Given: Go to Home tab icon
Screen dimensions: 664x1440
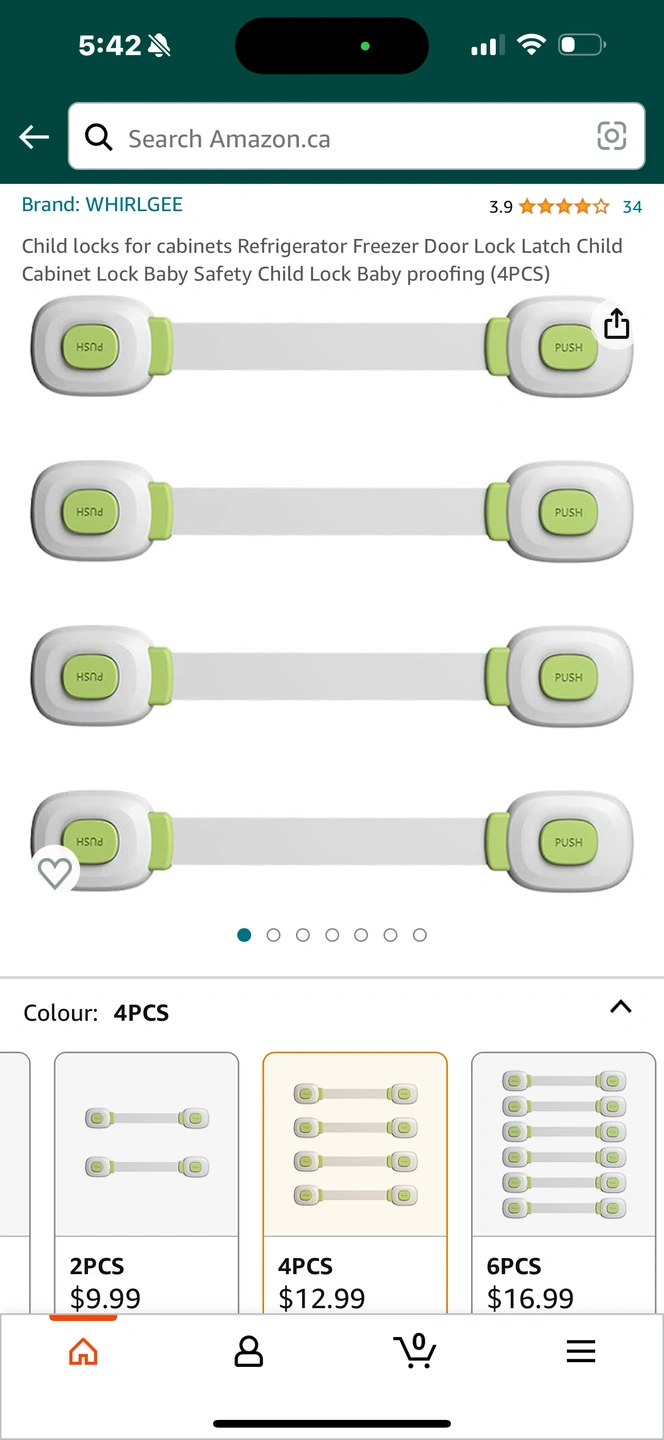Looking at the screenshot, I should (83, 1352).
